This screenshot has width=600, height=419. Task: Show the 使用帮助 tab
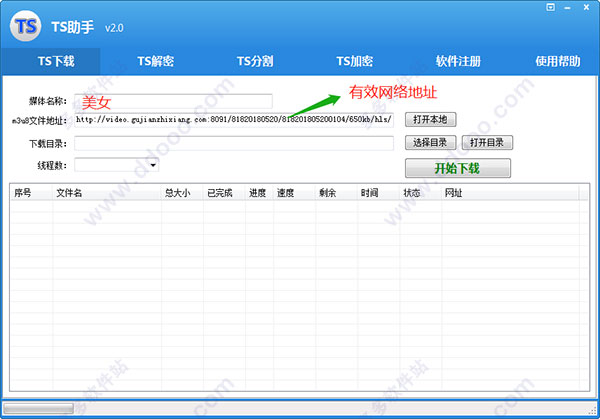558,61
